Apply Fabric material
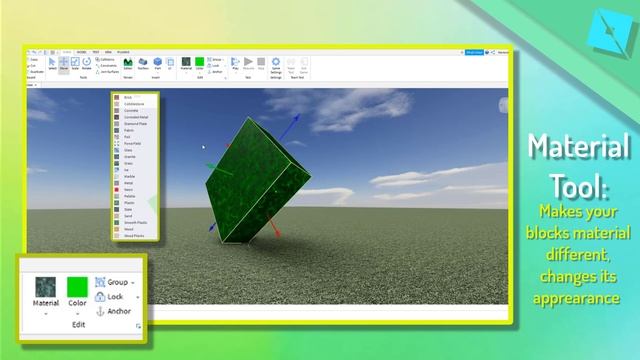The height and width of the screenshot is (360, 640). [135, 130]
